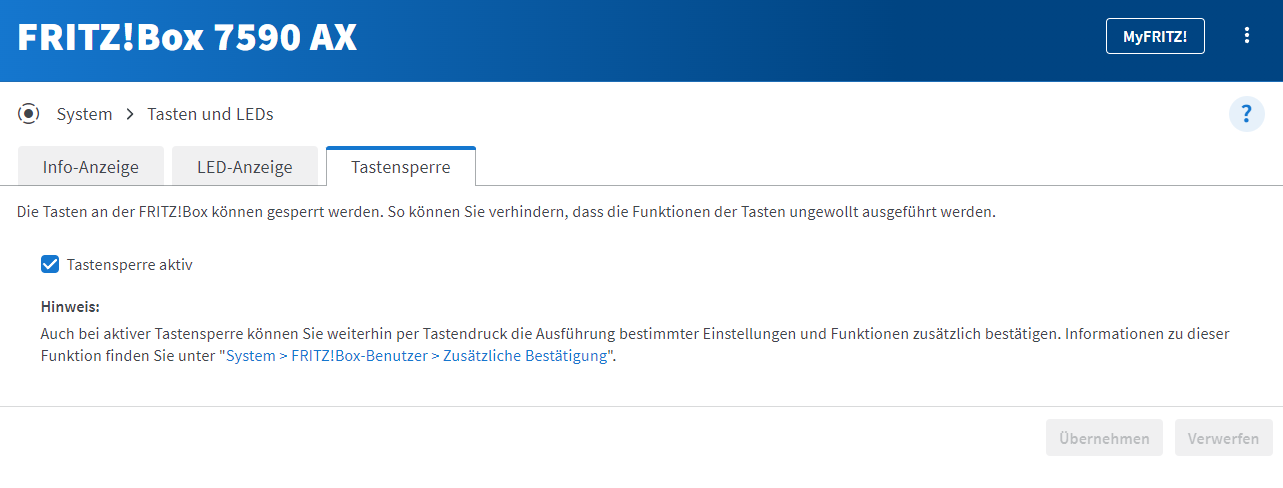
Task: Click the System menu icon beside breadcrumb
Action: point(29,114)
